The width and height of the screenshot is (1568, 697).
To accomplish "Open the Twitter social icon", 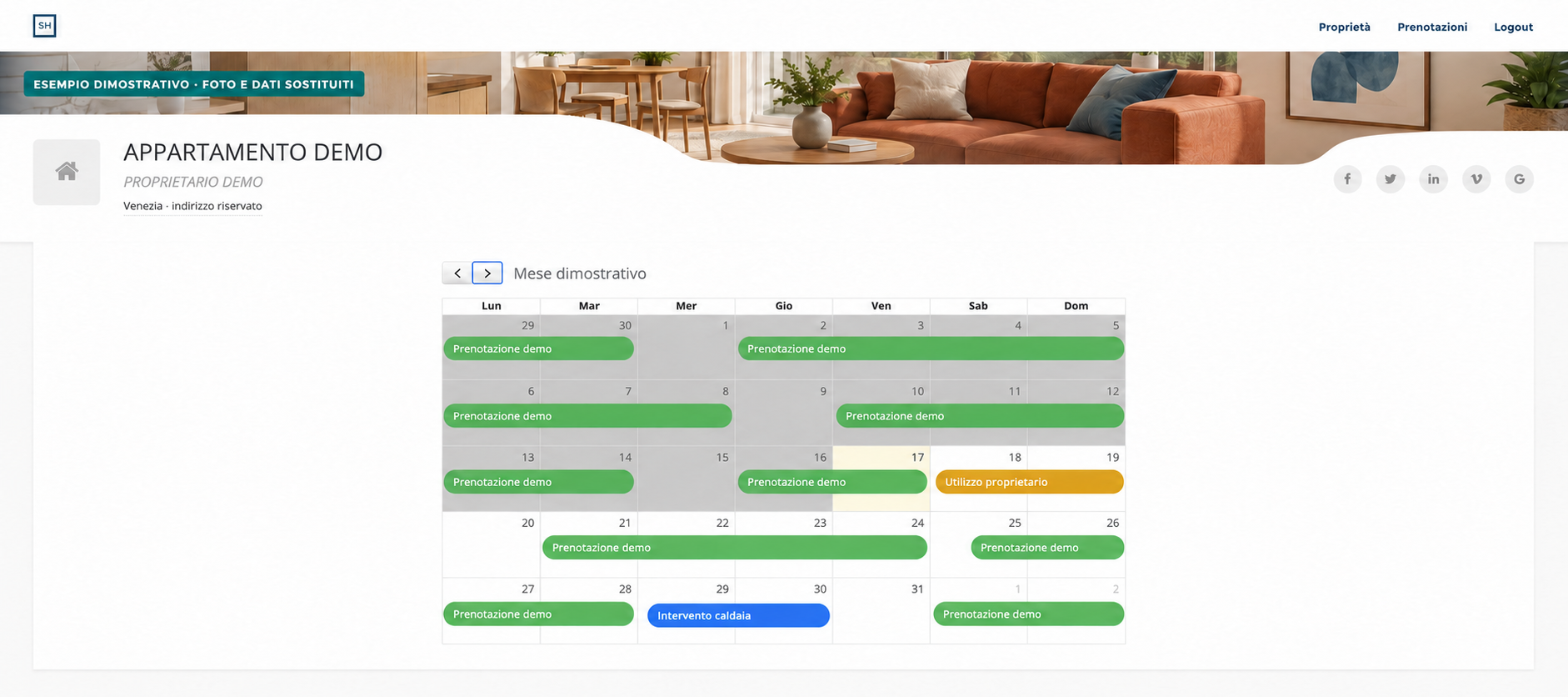I will pyautogui.click(x=1391, y=179).
